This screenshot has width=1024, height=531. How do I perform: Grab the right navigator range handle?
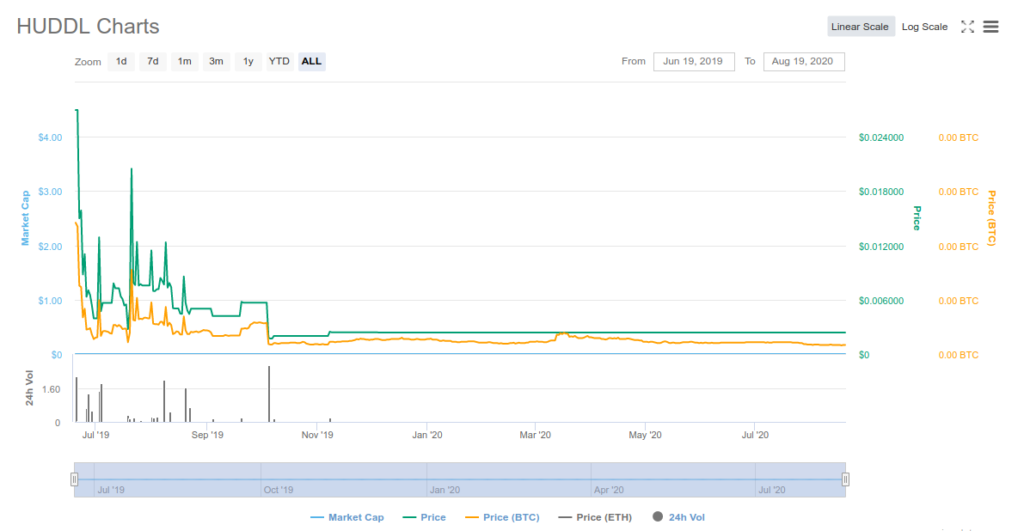[845, 479]
